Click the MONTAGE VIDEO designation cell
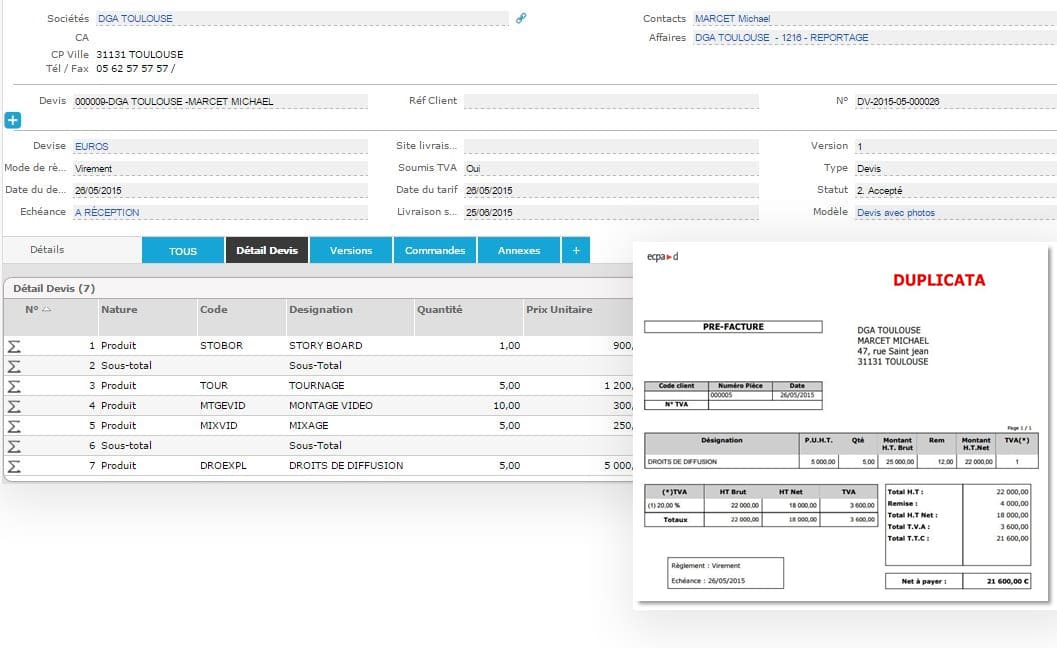 click(331, 406)
